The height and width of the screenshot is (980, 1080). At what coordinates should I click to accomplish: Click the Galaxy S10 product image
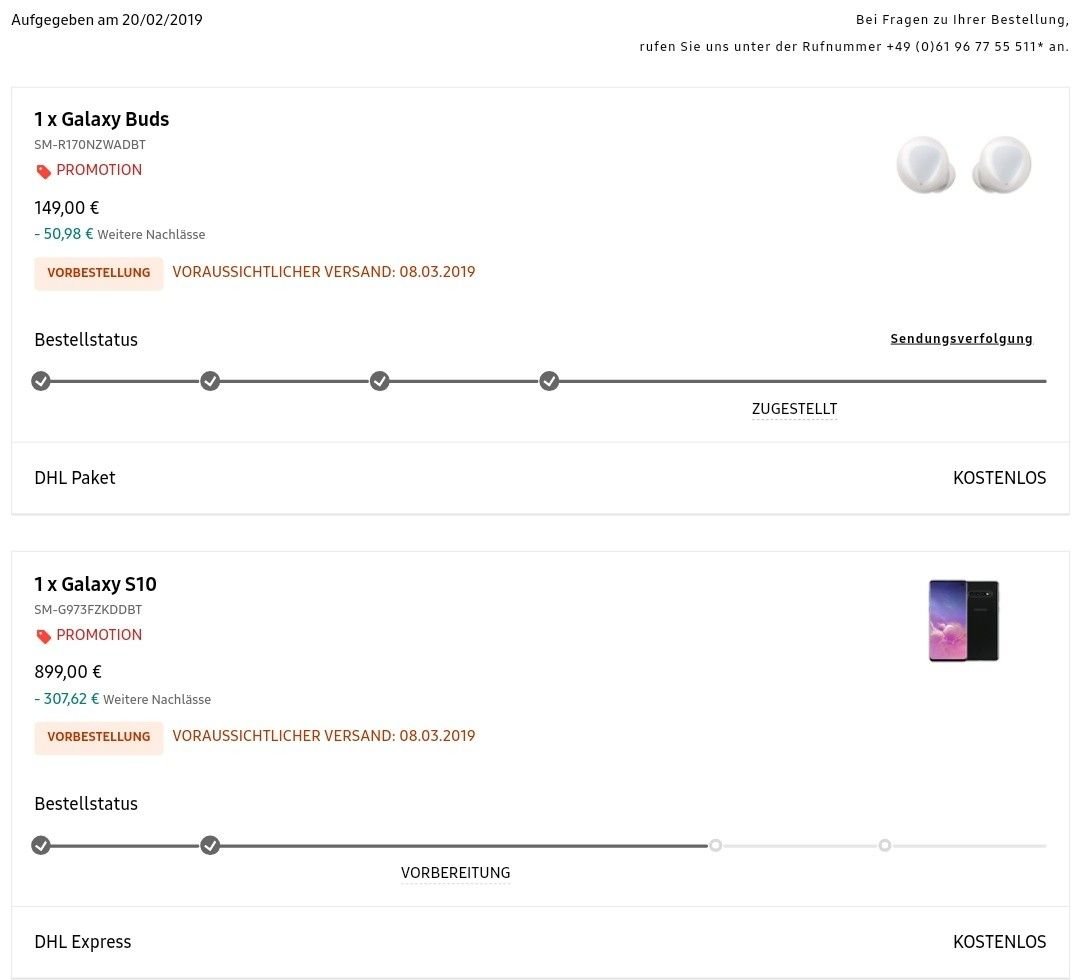[964, 621]
